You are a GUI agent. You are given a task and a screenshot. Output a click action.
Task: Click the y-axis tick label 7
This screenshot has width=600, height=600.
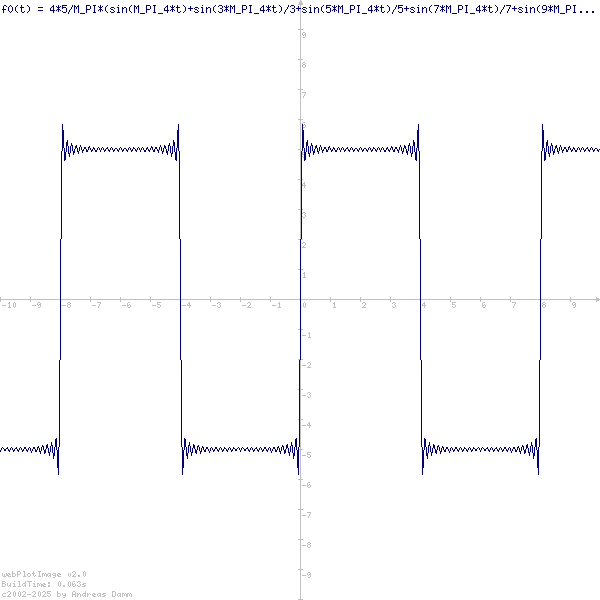(304, 95)
